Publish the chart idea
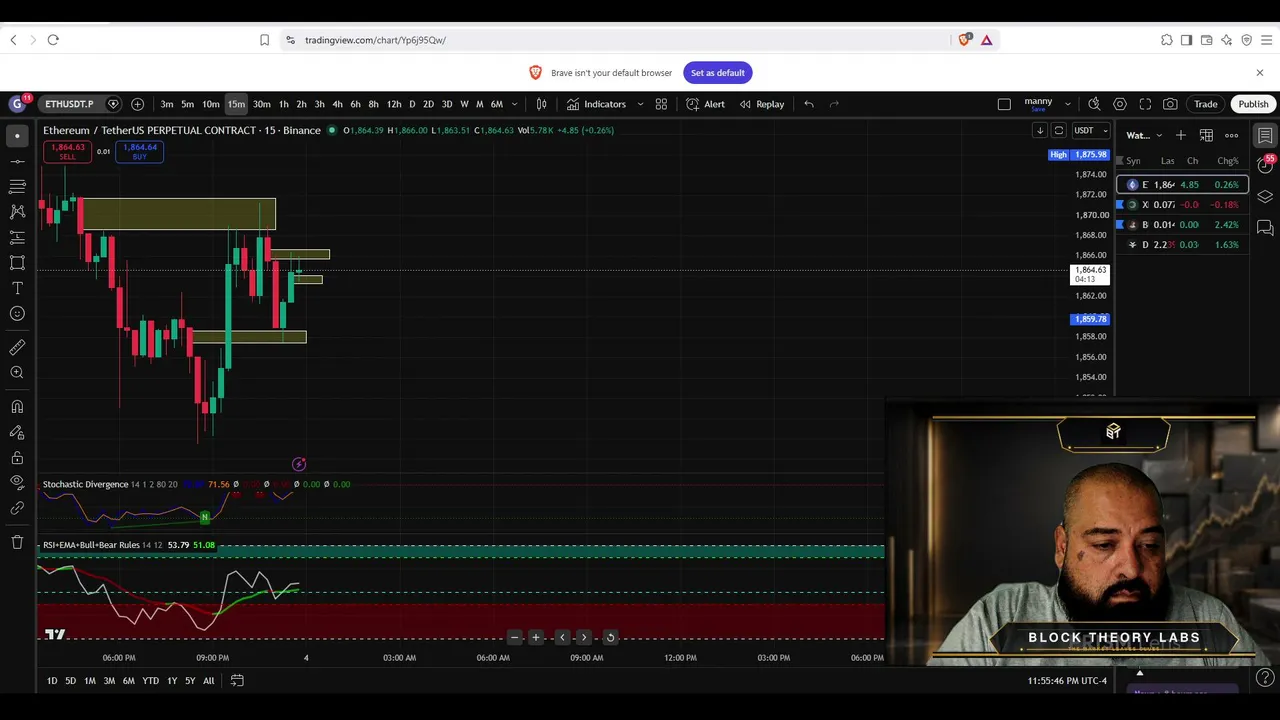Viewport: 1280px width, 720px height. [x=1253, y=104]
